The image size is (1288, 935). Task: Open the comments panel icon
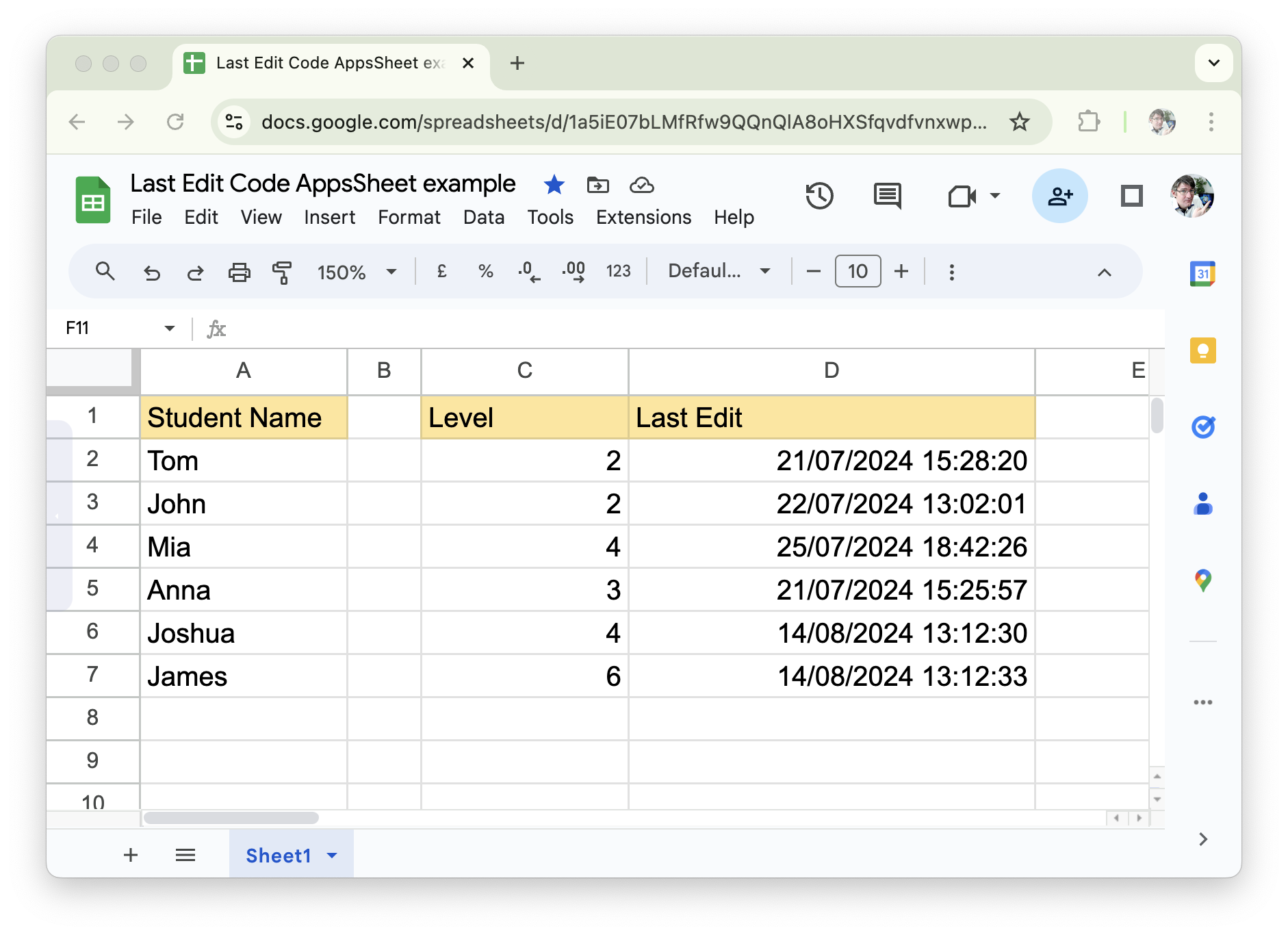point(887,196)
